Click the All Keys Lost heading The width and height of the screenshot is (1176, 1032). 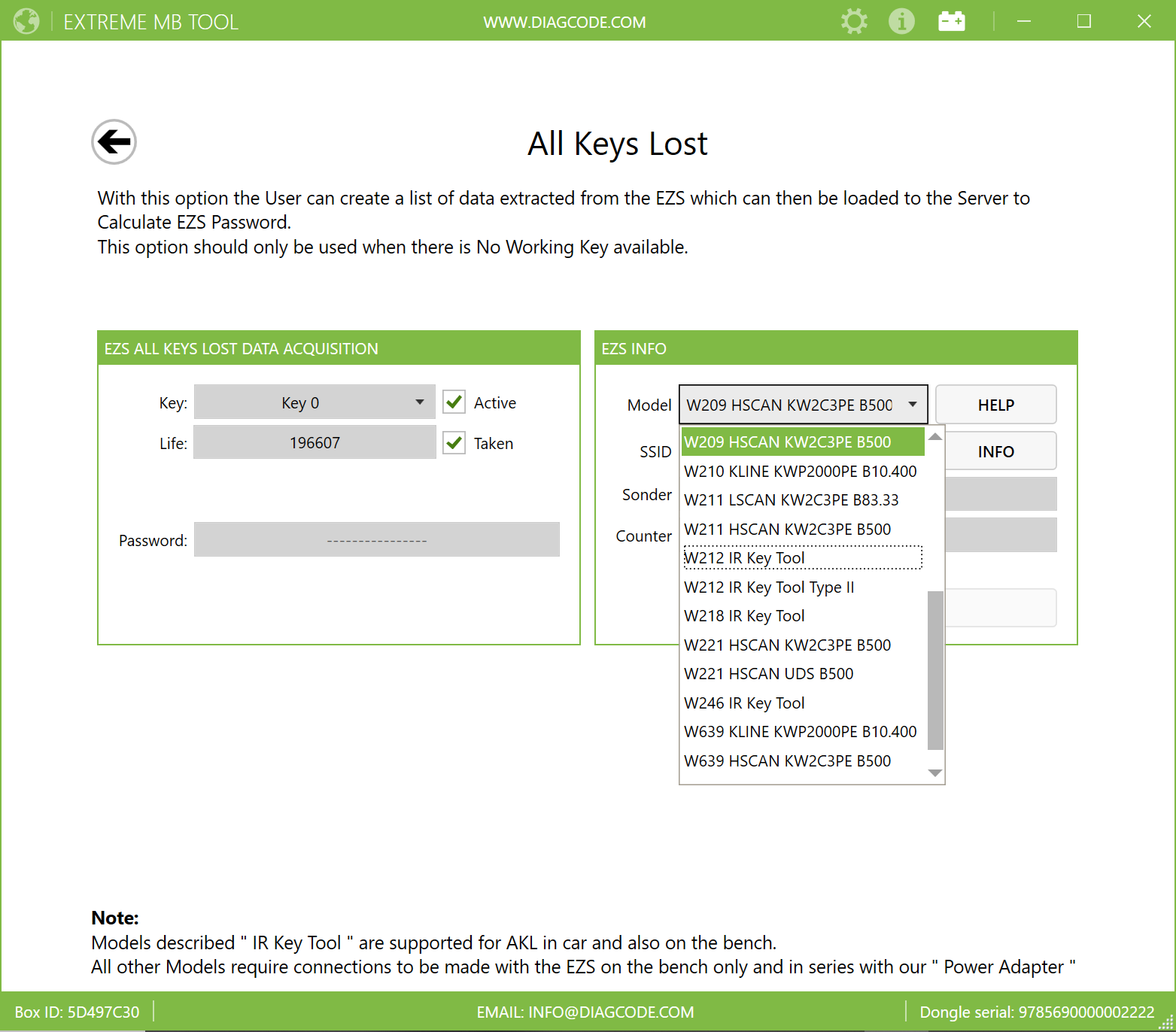tap(617, 144)
